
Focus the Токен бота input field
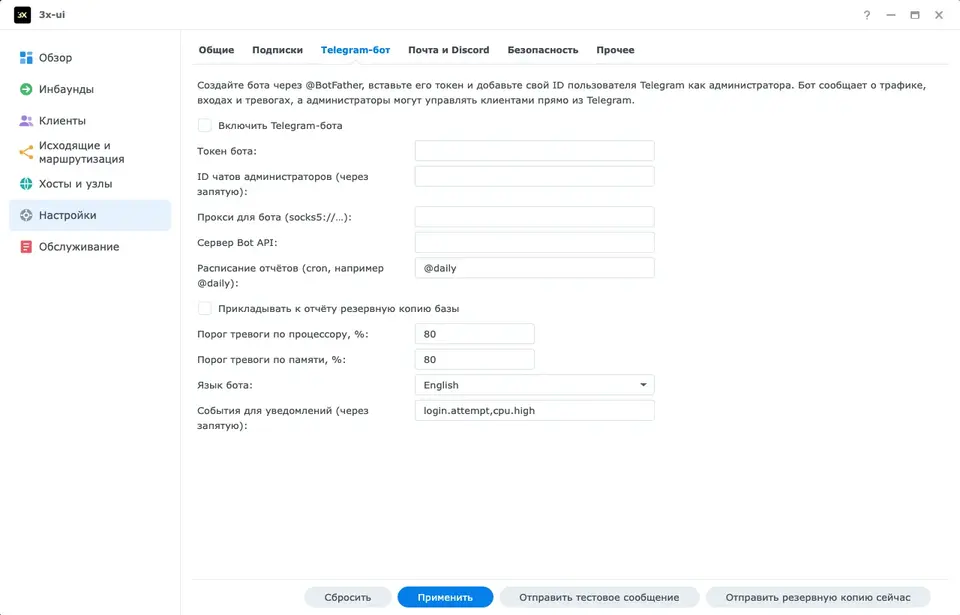[534, 151]
